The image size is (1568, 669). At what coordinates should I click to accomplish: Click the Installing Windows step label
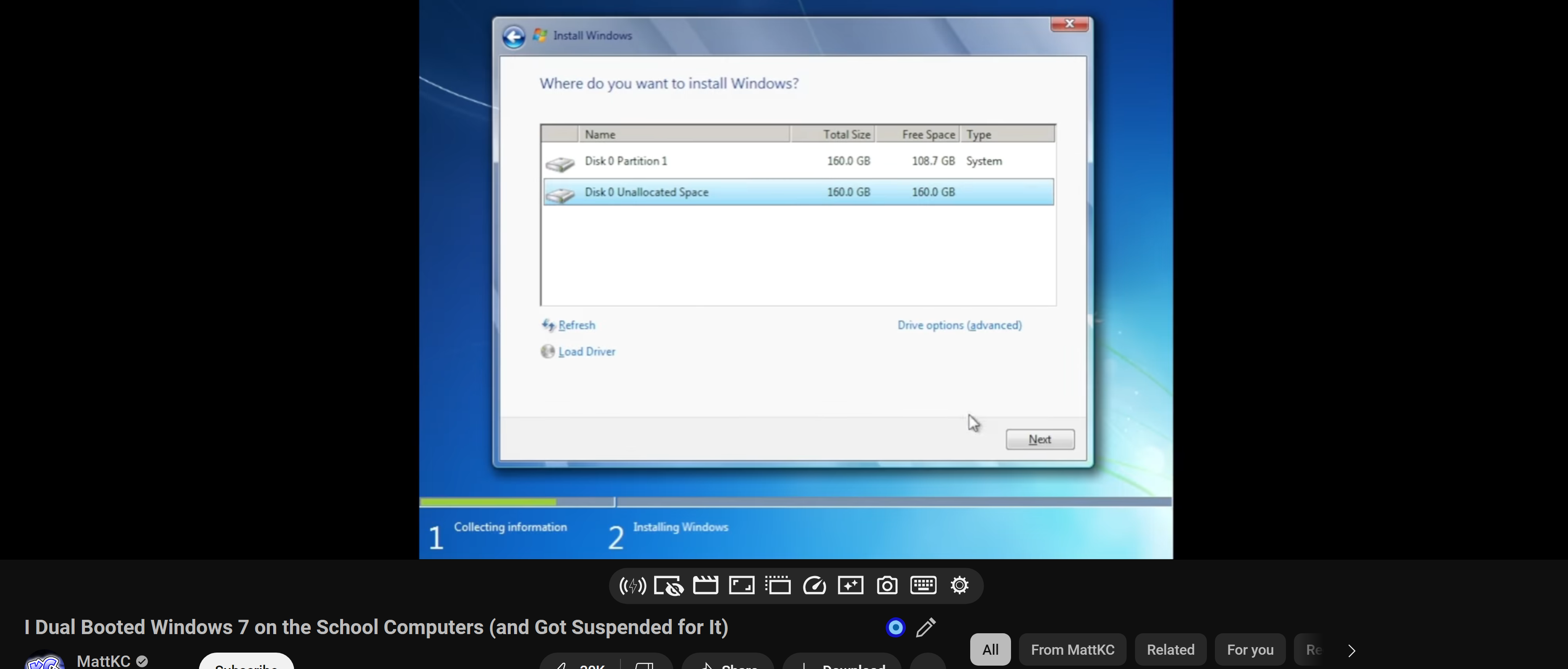[681, 527]
